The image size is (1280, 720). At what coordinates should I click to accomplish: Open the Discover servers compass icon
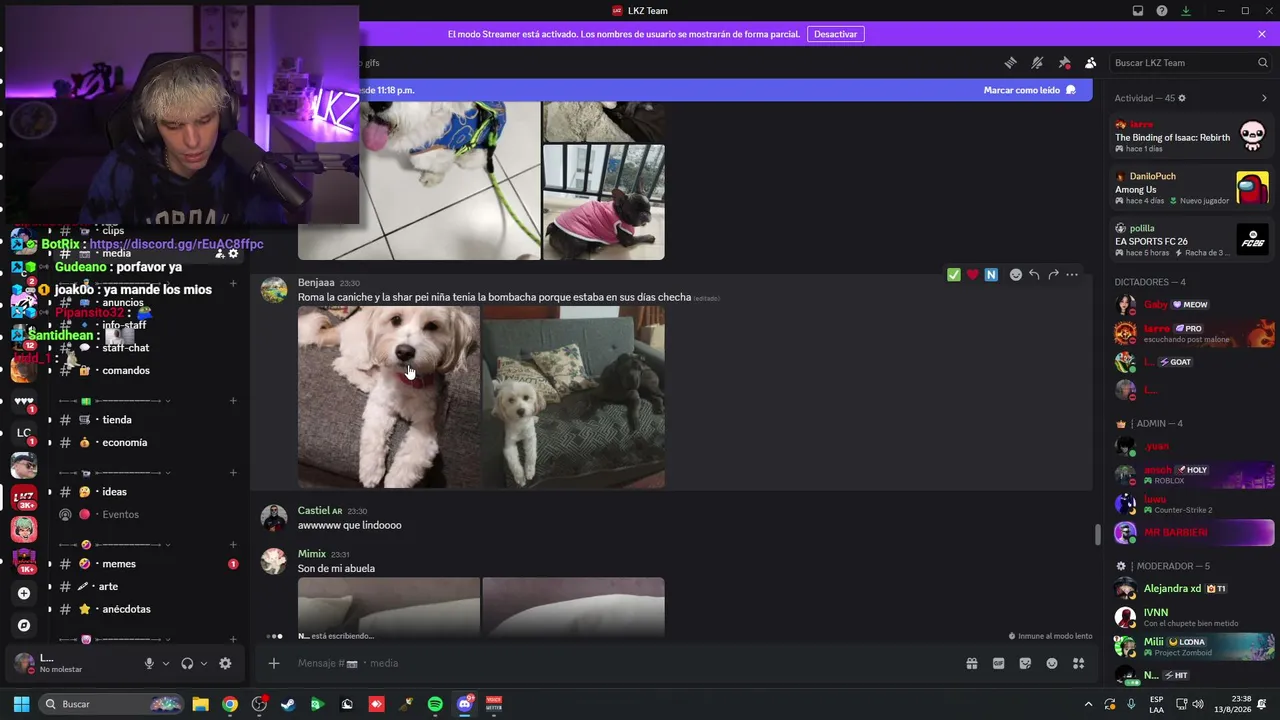click(x=24, y=625)
